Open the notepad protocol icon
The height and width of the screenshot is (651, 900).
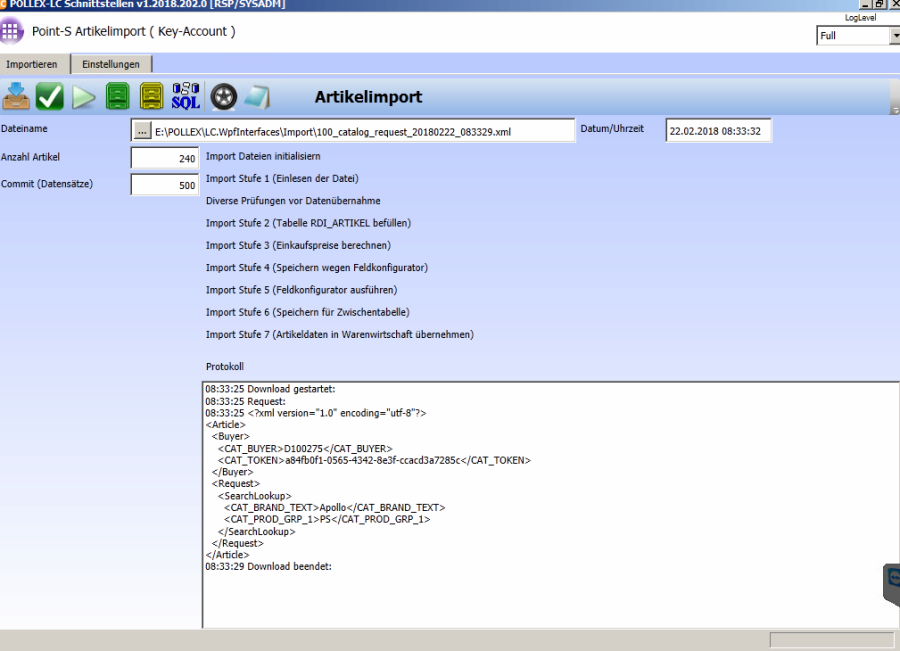(257, 97)
